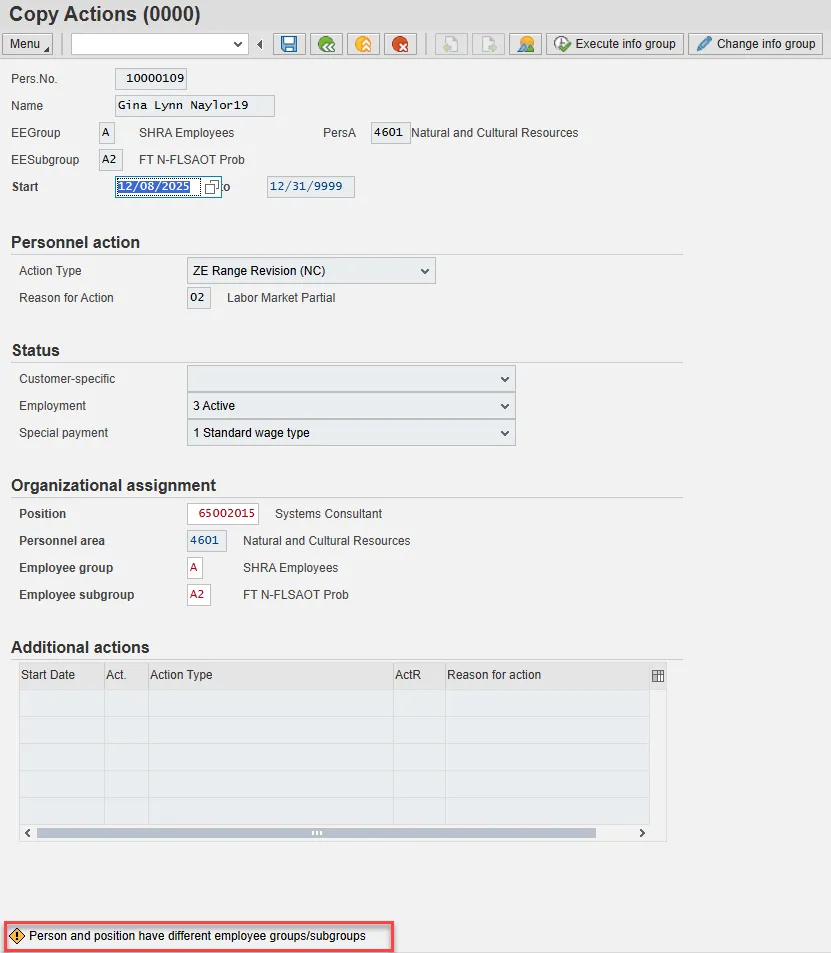
Task: Click the green Back icon
Action: coord(326,44)
